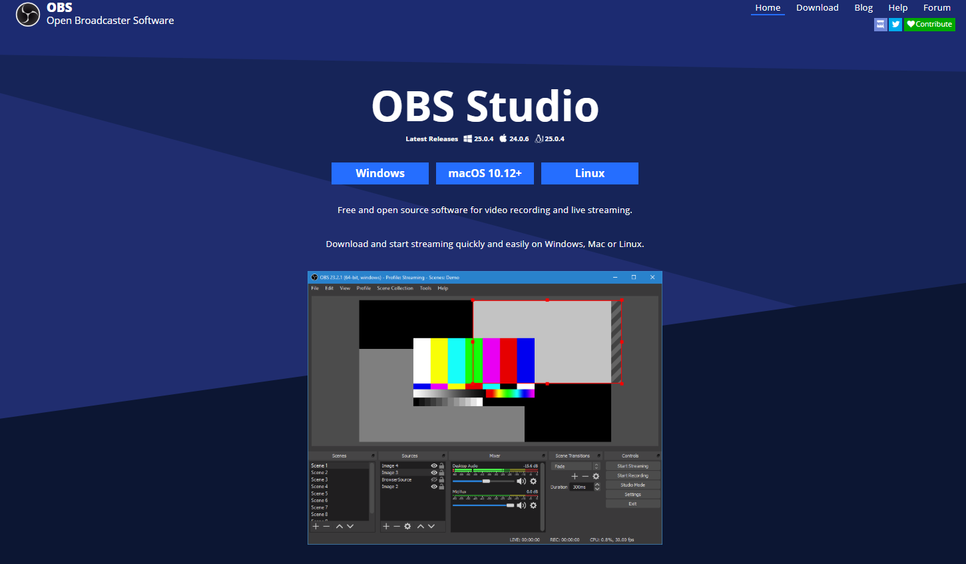Pop out the Mixer dock with its header icon
The image size is (966, 564).
(x=543, y=456)
